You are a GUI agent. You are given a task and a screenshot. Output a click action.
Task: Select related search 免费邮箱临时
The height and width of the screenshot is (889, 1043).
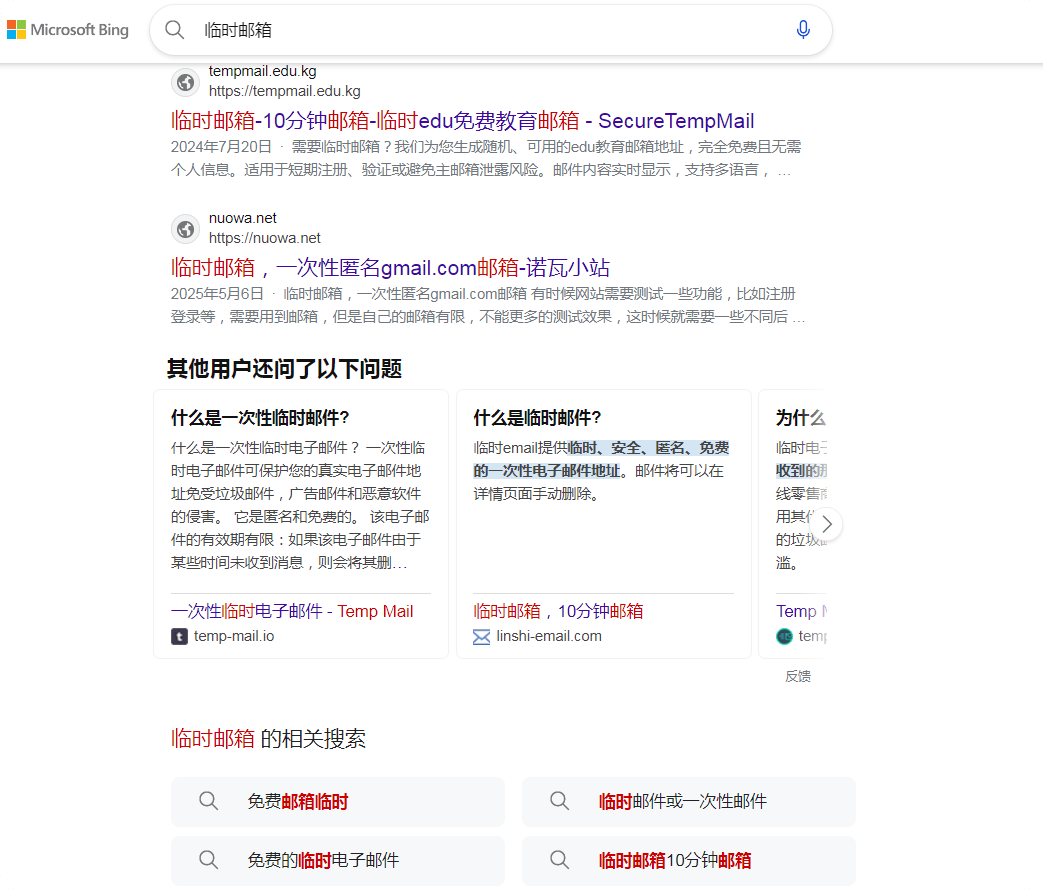coord(338,802)
